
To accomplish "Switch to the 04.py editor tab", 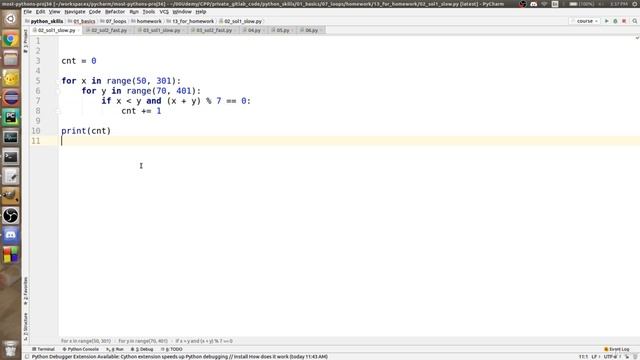I will click(254, 30).
